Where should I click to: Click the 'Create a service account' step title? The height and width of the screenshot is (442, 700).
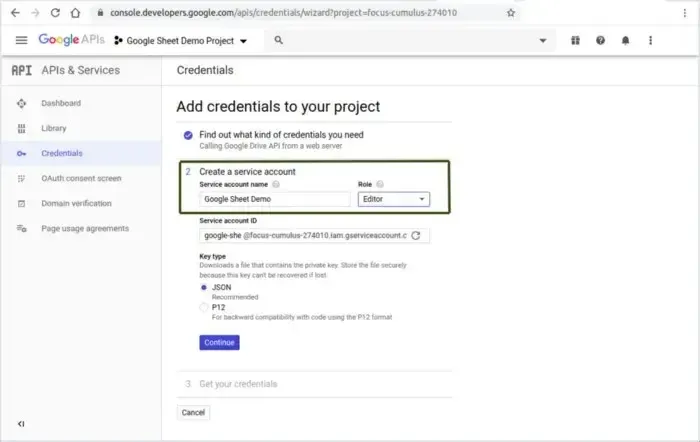247,172
